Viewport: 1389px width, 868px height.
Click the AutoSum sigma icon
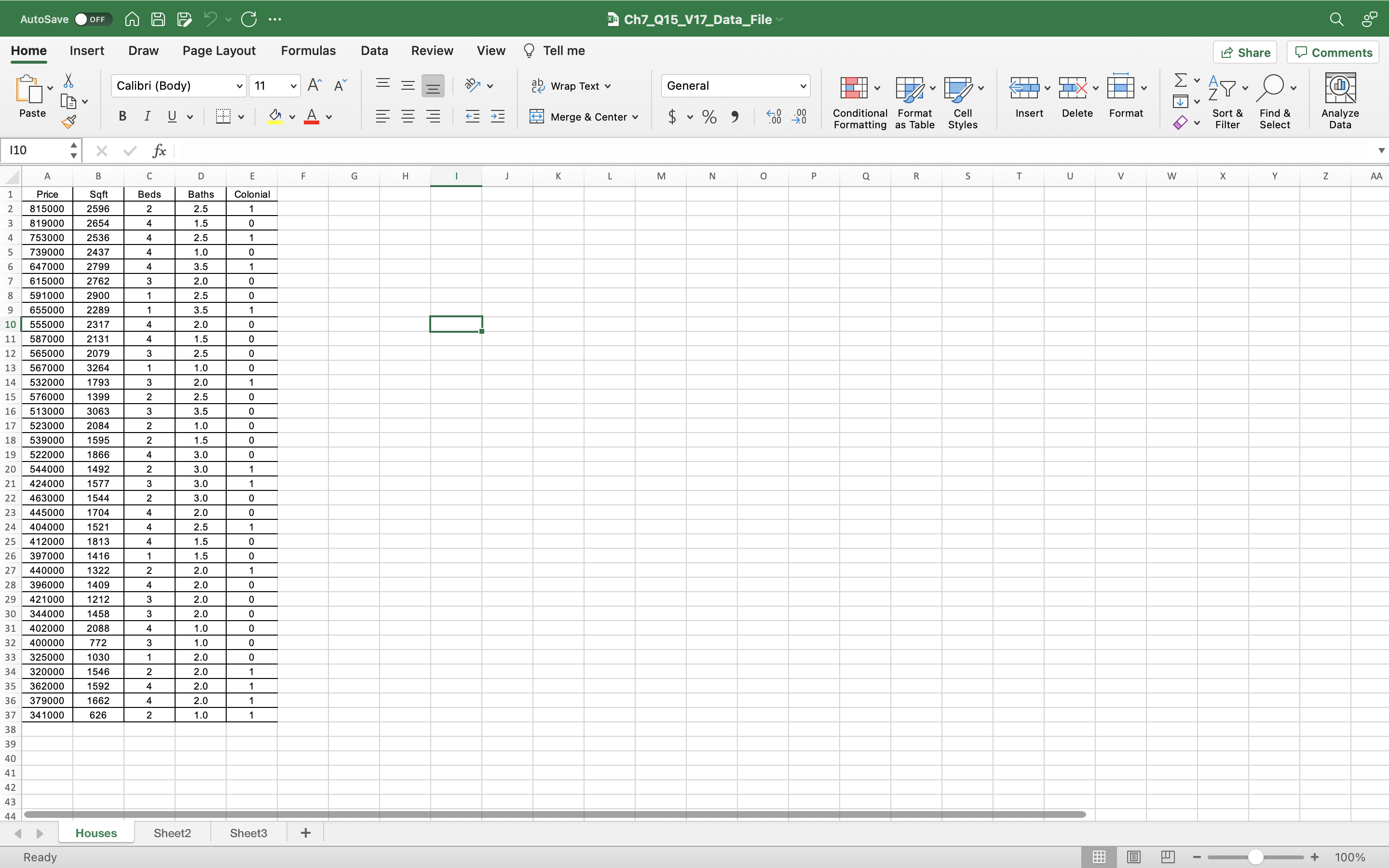(x=1180, y=80)
